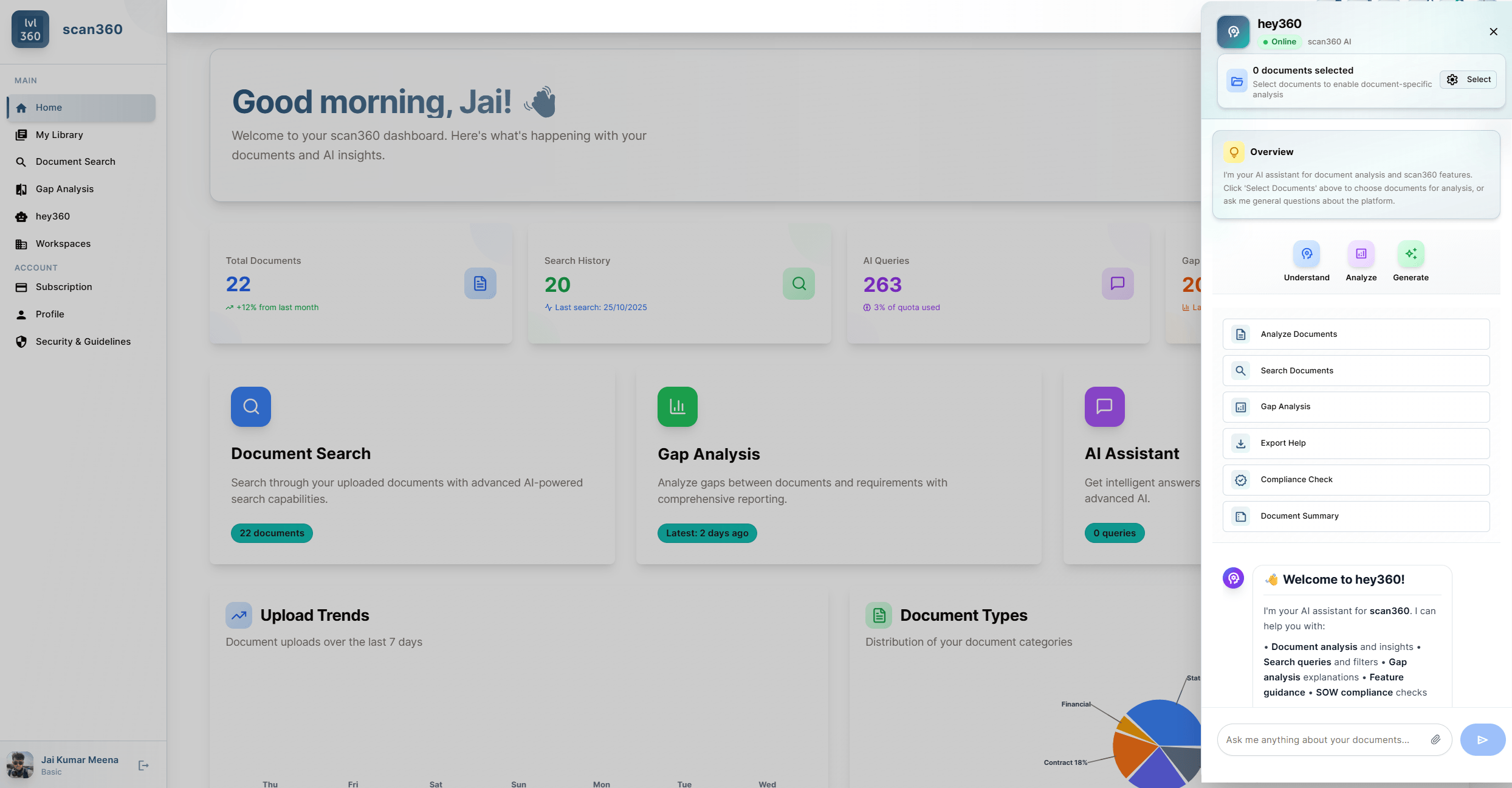The width and height of the screenshot is (1512, 788).
Task: Click the send message arrow button
Action: [x=1483, y=739]
